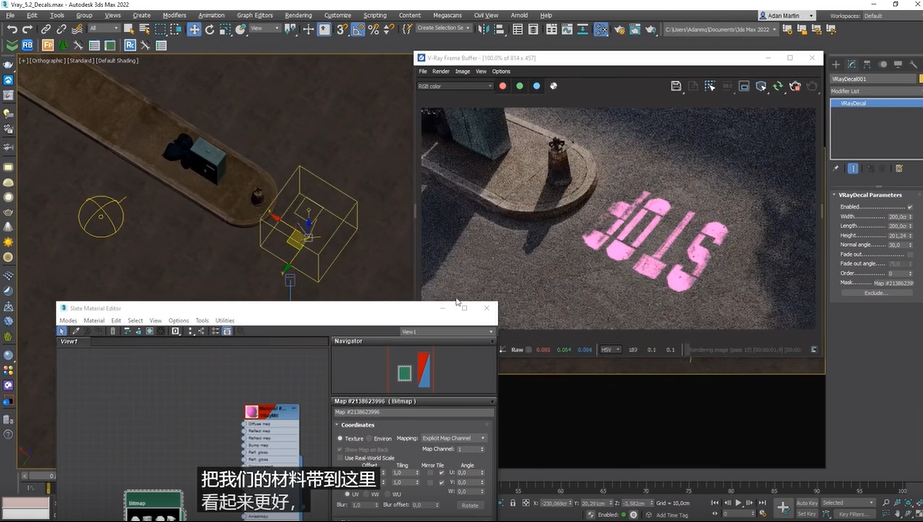Open the Create tab (plus icon) in command panel
Image resolution: width=923 pixels, height=522 pixels.
click(x=836, y=64)
